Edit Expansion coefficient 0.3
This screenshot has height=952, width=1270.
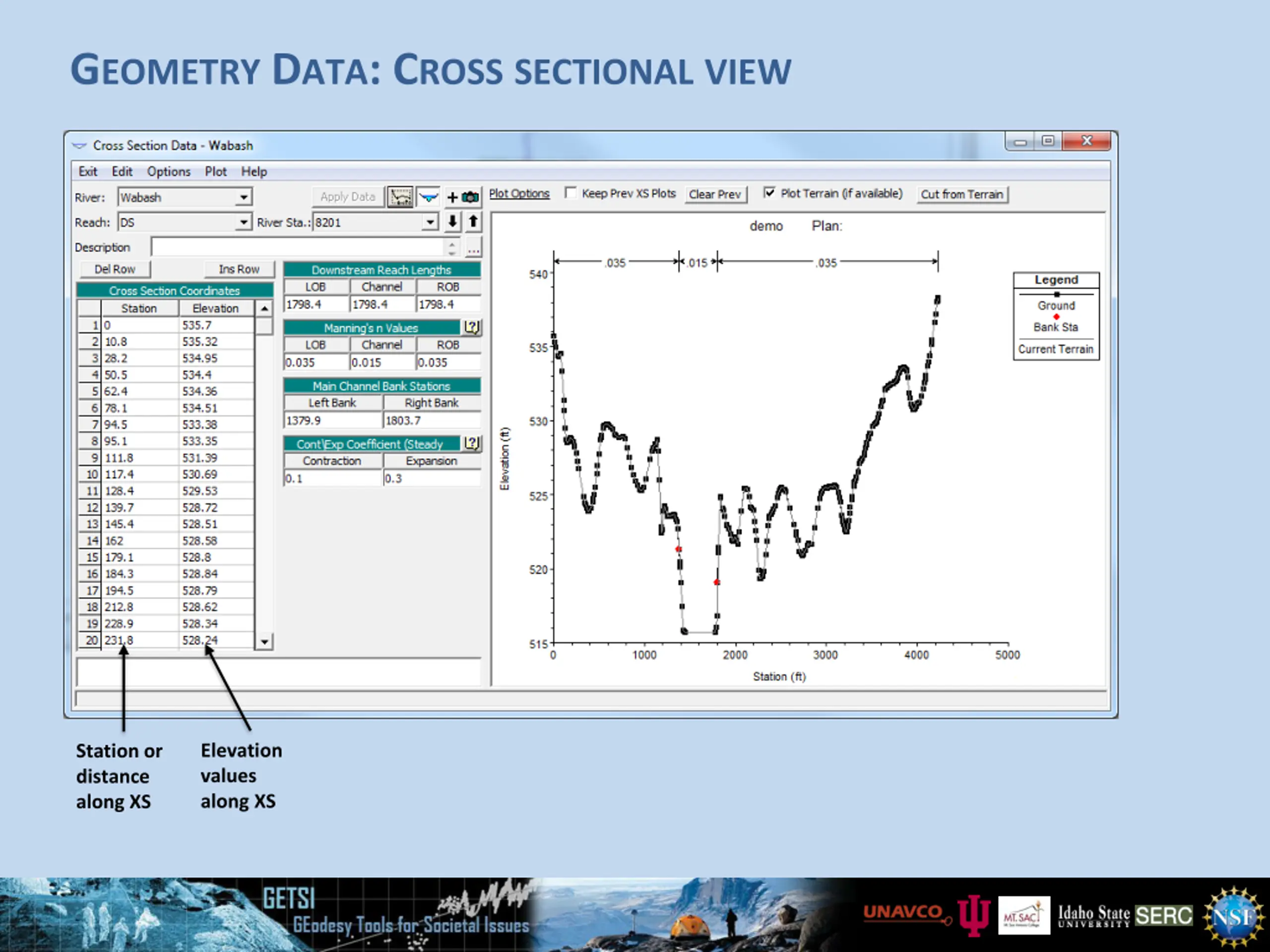(x=432, y=478)
